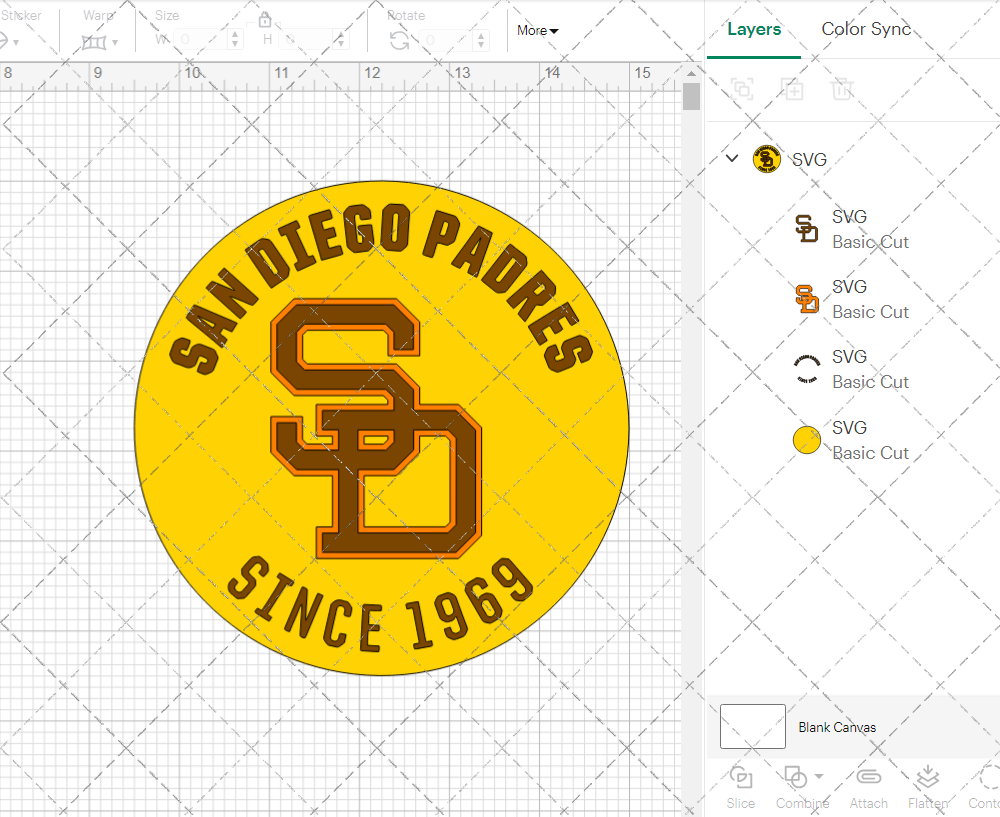This screenshot has width=1000, height=817.
Task: Toggle the size lock aspect ratio icon
Action: point(265,19)
